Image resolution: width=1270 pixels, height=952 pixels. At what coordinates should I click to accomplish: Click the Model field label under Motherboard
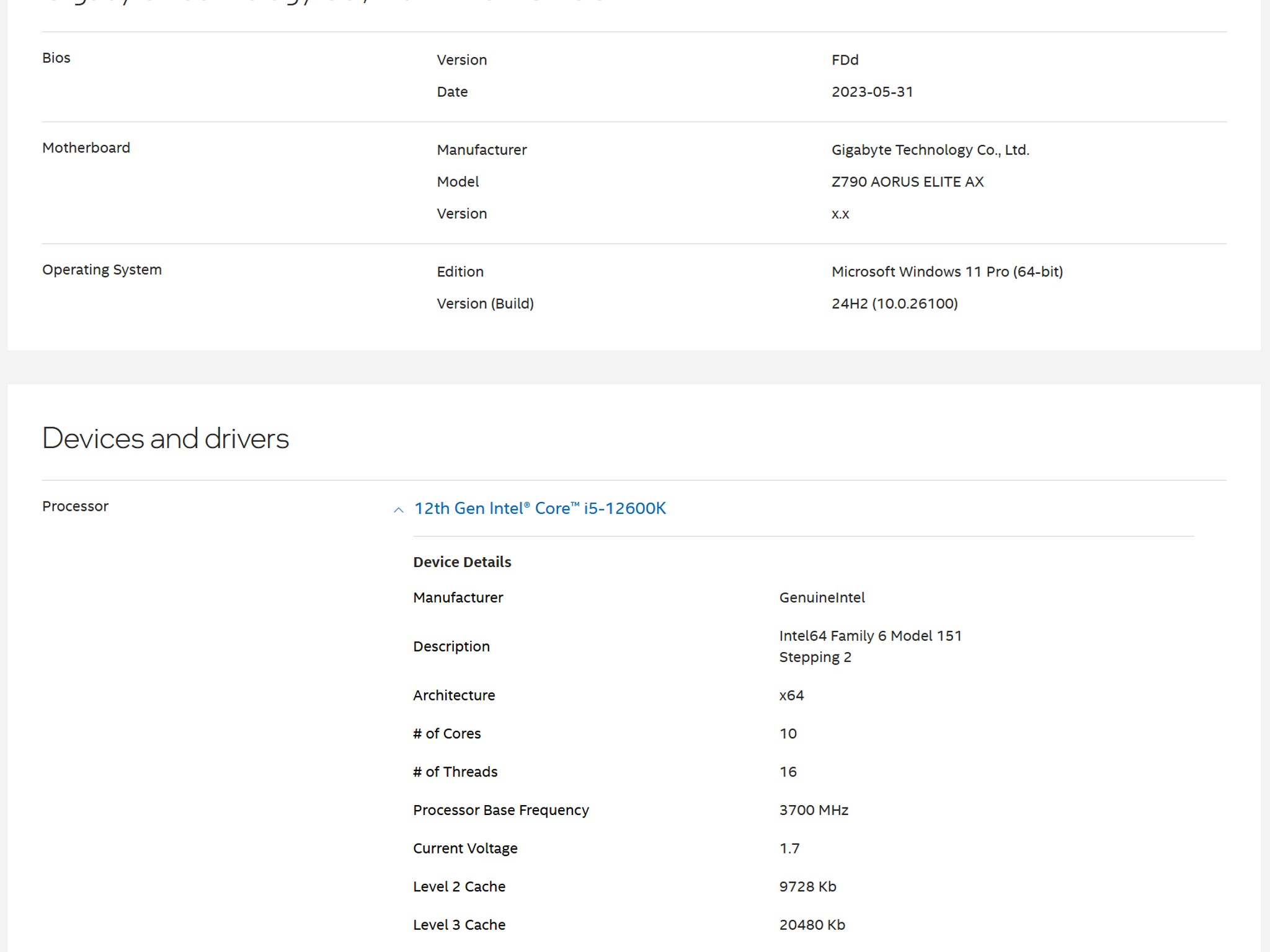(x=458, y=182)
